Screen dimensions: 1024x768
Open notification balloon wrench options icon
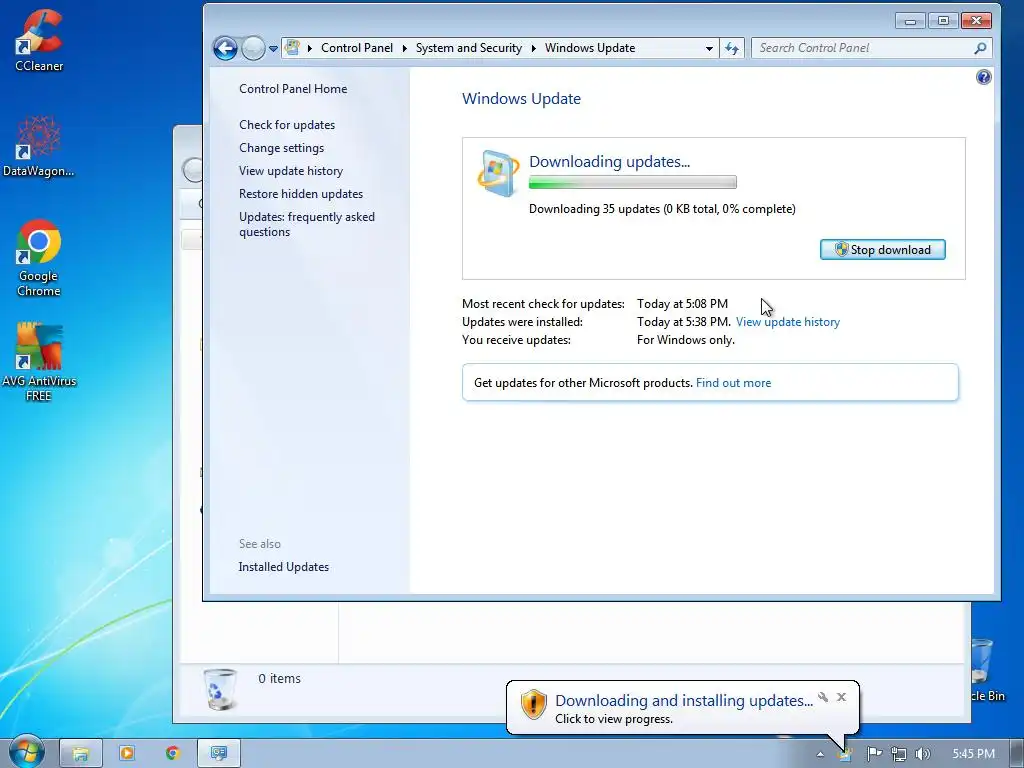pos(823,697)
